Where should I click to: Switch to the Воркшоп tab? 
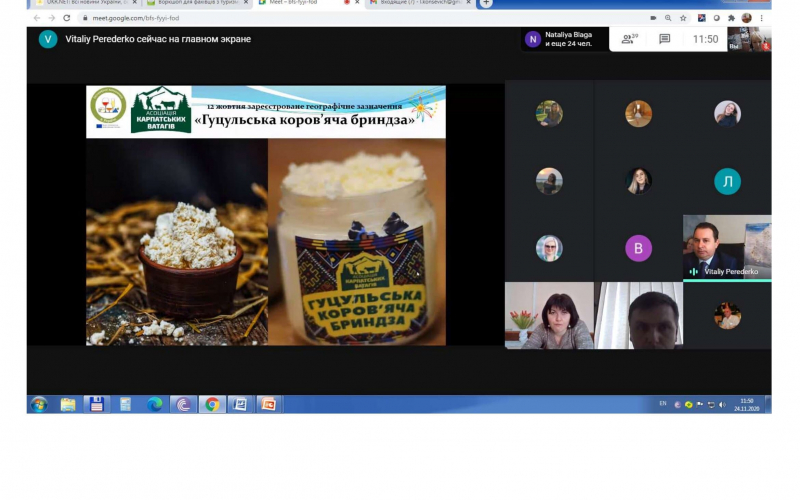(x=194, y=3)
